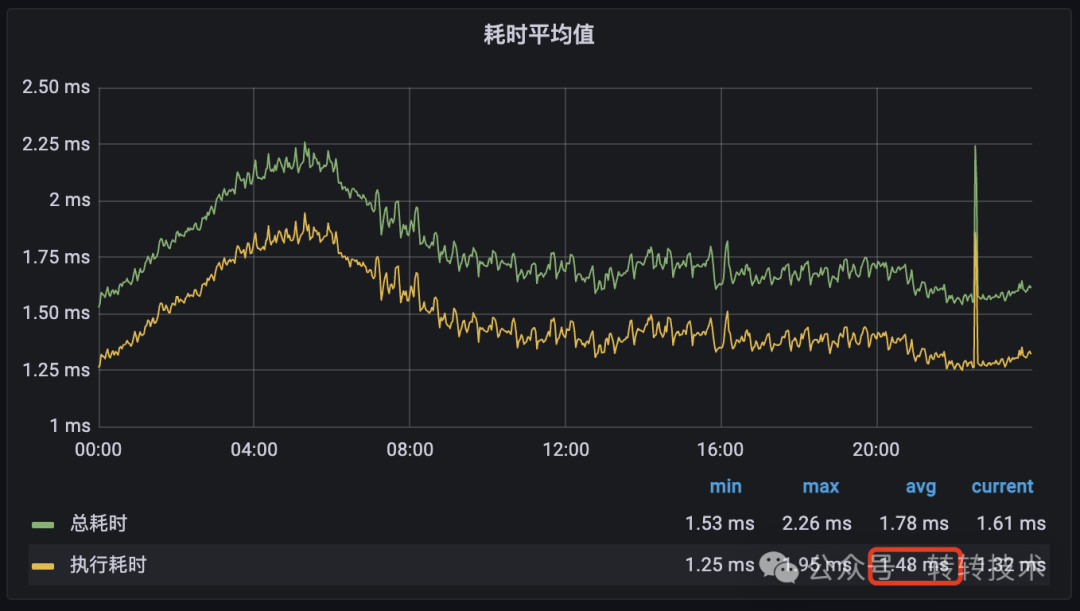Click the 20:00 time axis label
Screen dimensions: 1080x611
[x=875, y=450]
